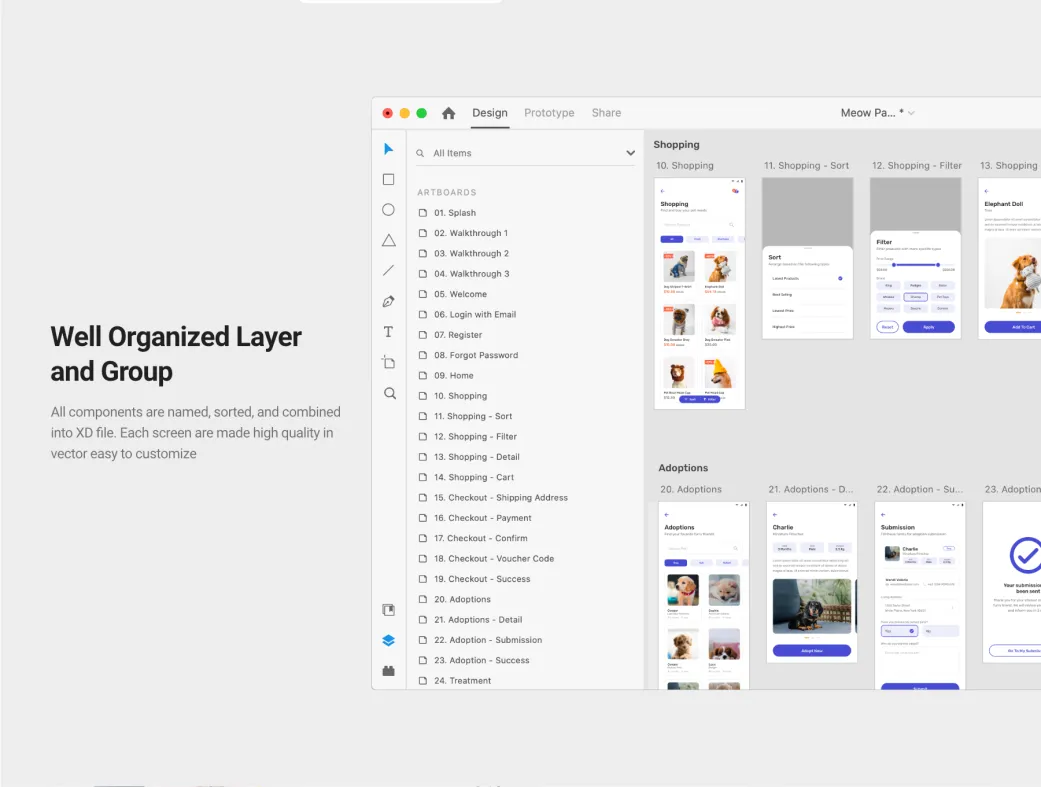Screen dimensions: 1041x787
Task: Expand the All Items dropdown chevron
Action: (630, 153)
